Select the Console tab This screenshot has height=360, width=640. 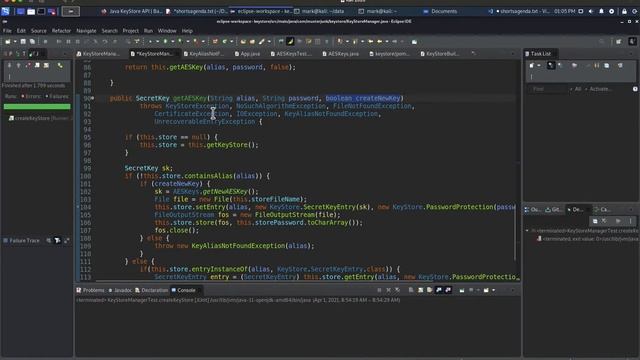(x=184, y=290)
